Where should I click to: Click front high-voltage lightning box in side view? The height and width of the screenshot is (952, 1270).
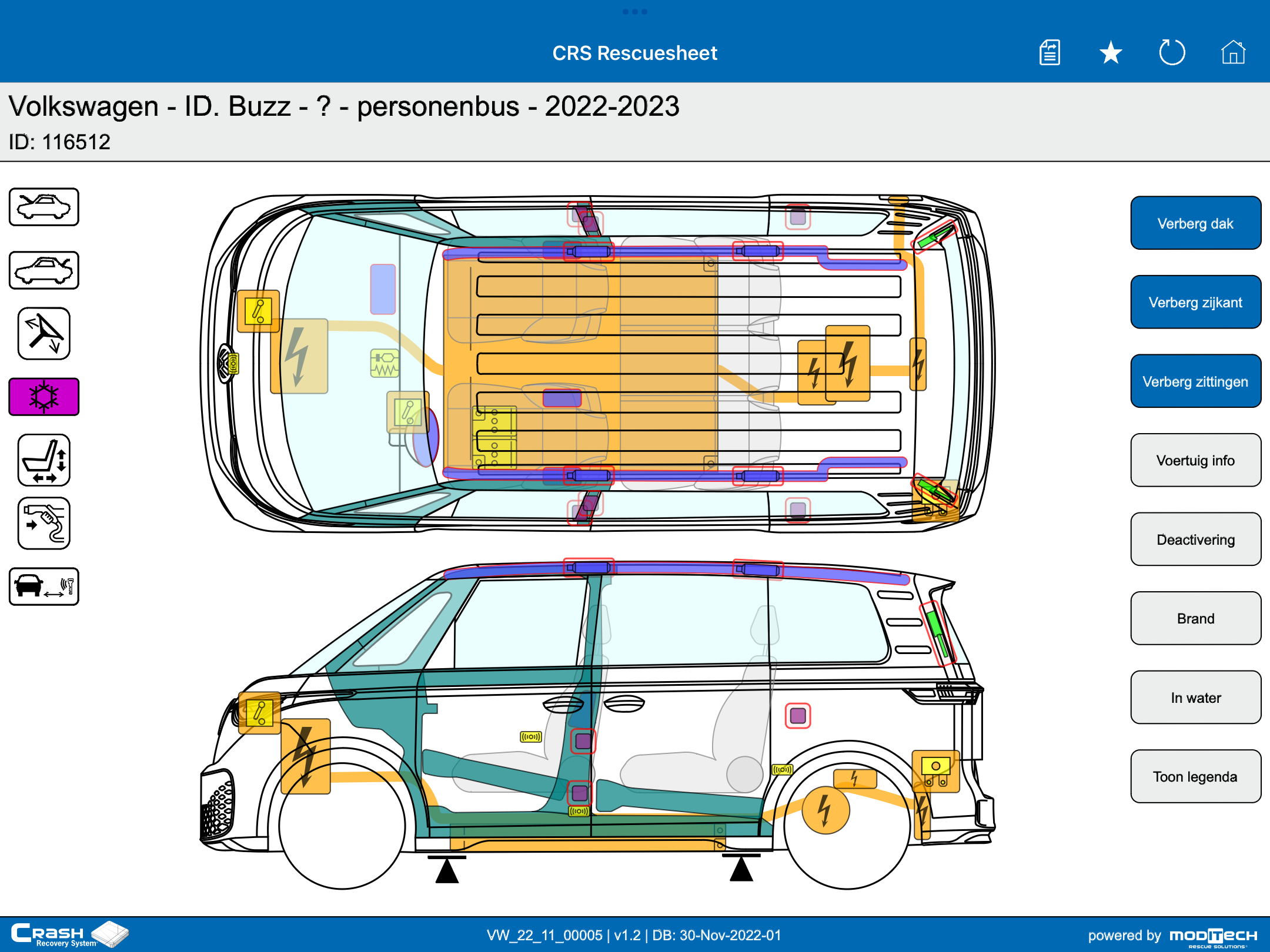306,756
